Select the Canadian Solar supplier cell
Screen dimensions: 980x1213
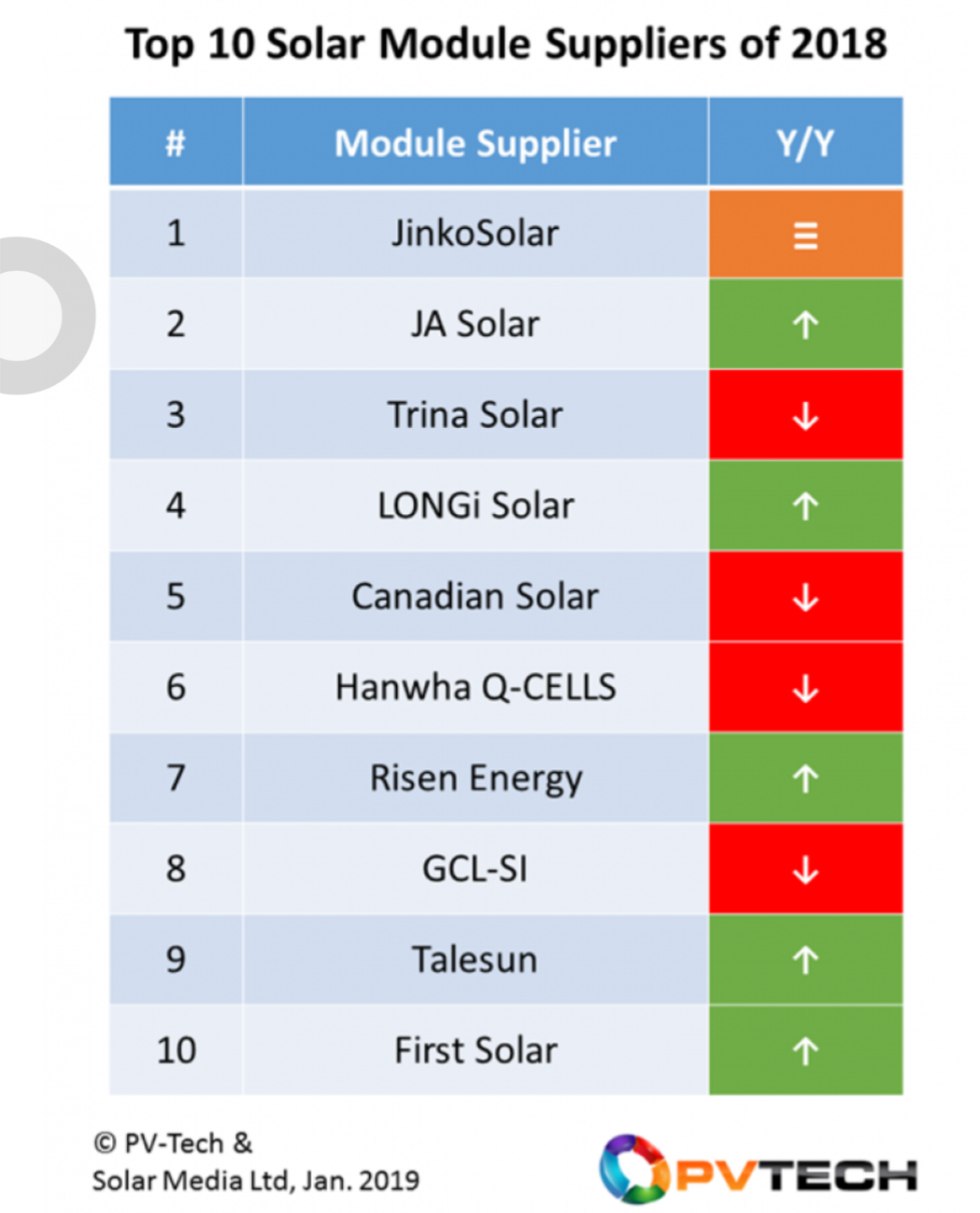click(475, 596)
